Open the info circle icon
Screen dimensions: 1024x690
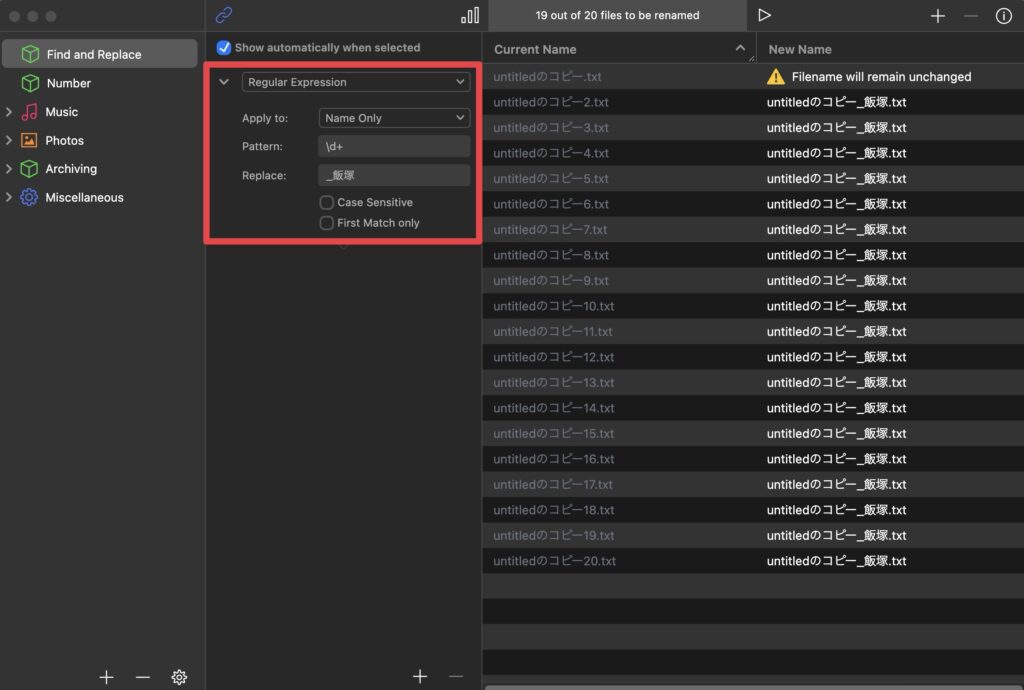1003,16
